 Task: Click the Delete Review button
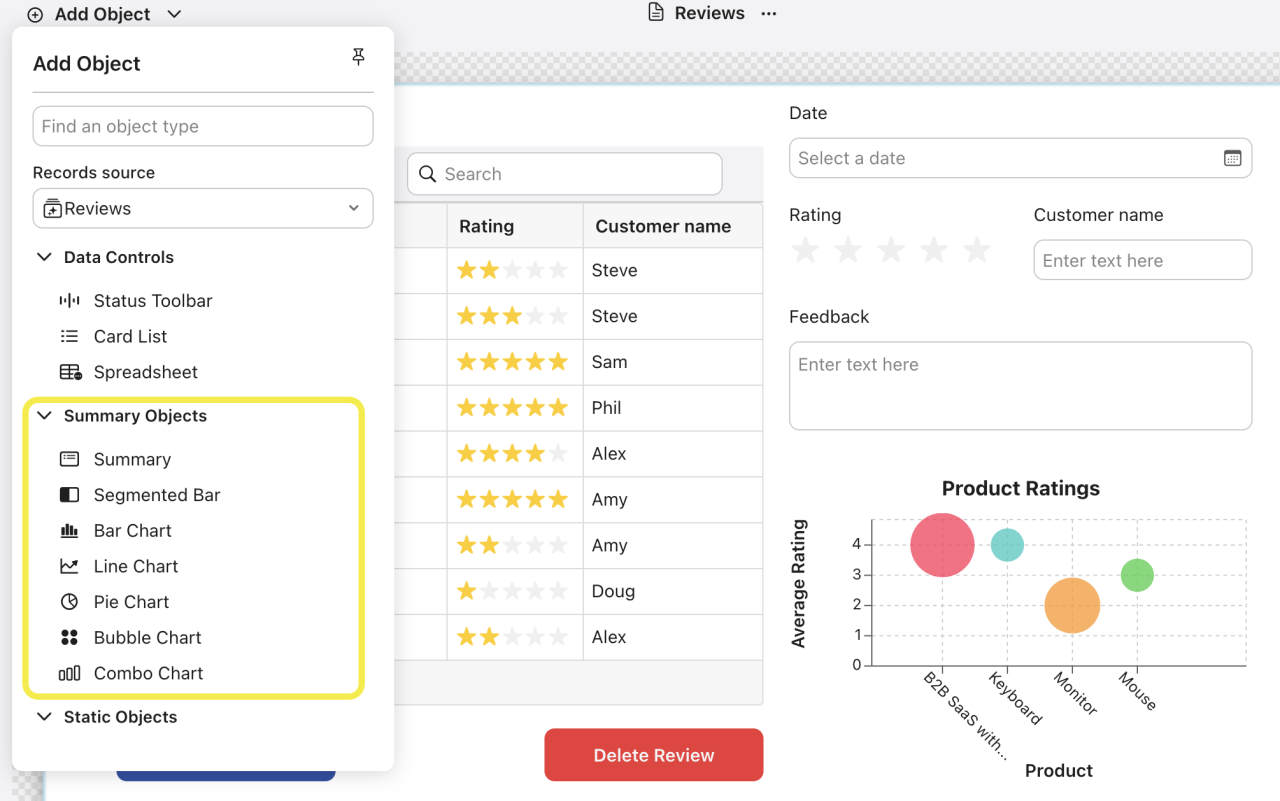click(653, 755)
